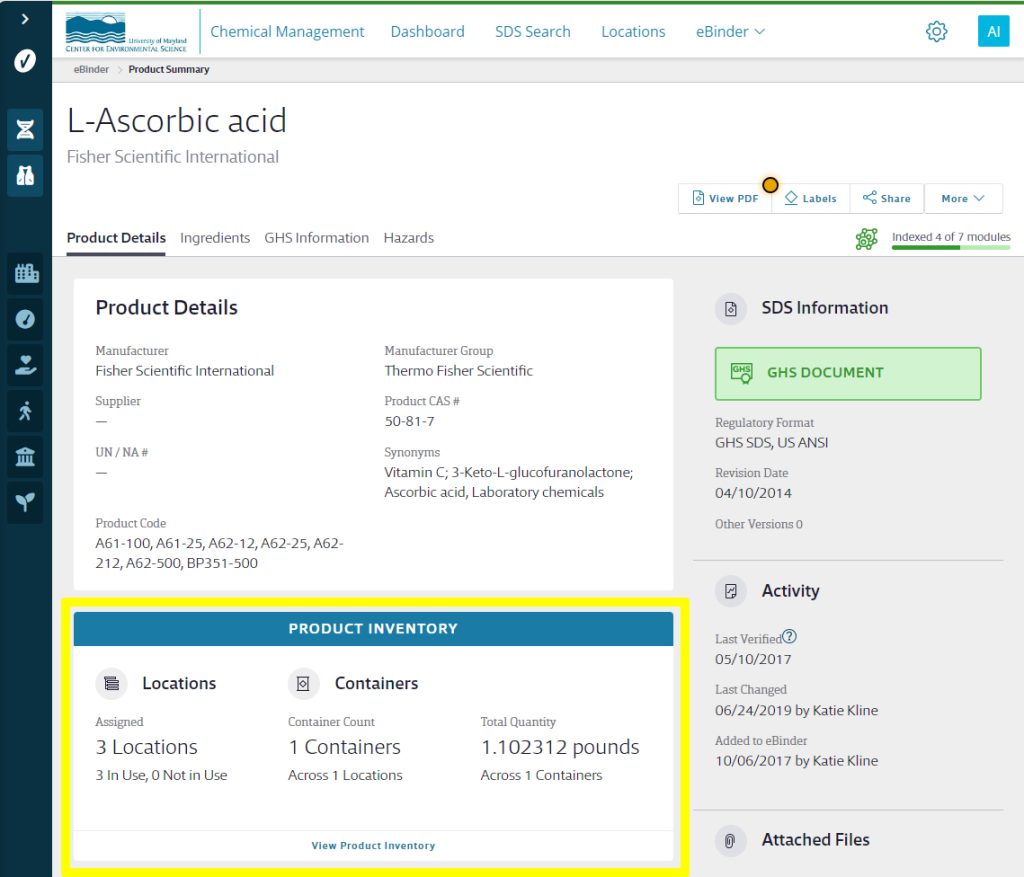Click the '1.102312 pounds' total quantity
The height and width of the screenshot is (877, 1024).
pos(560,747)
